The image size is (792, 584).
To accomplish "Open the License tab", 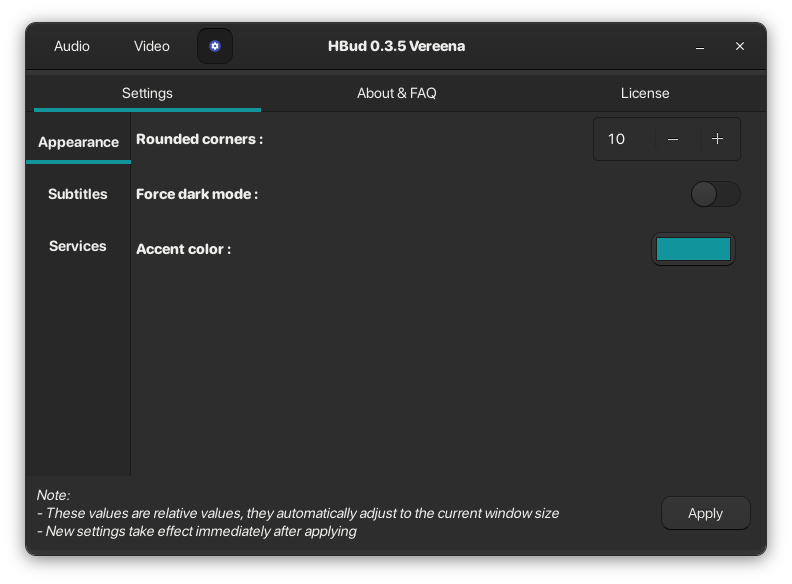I will [645, 93].
